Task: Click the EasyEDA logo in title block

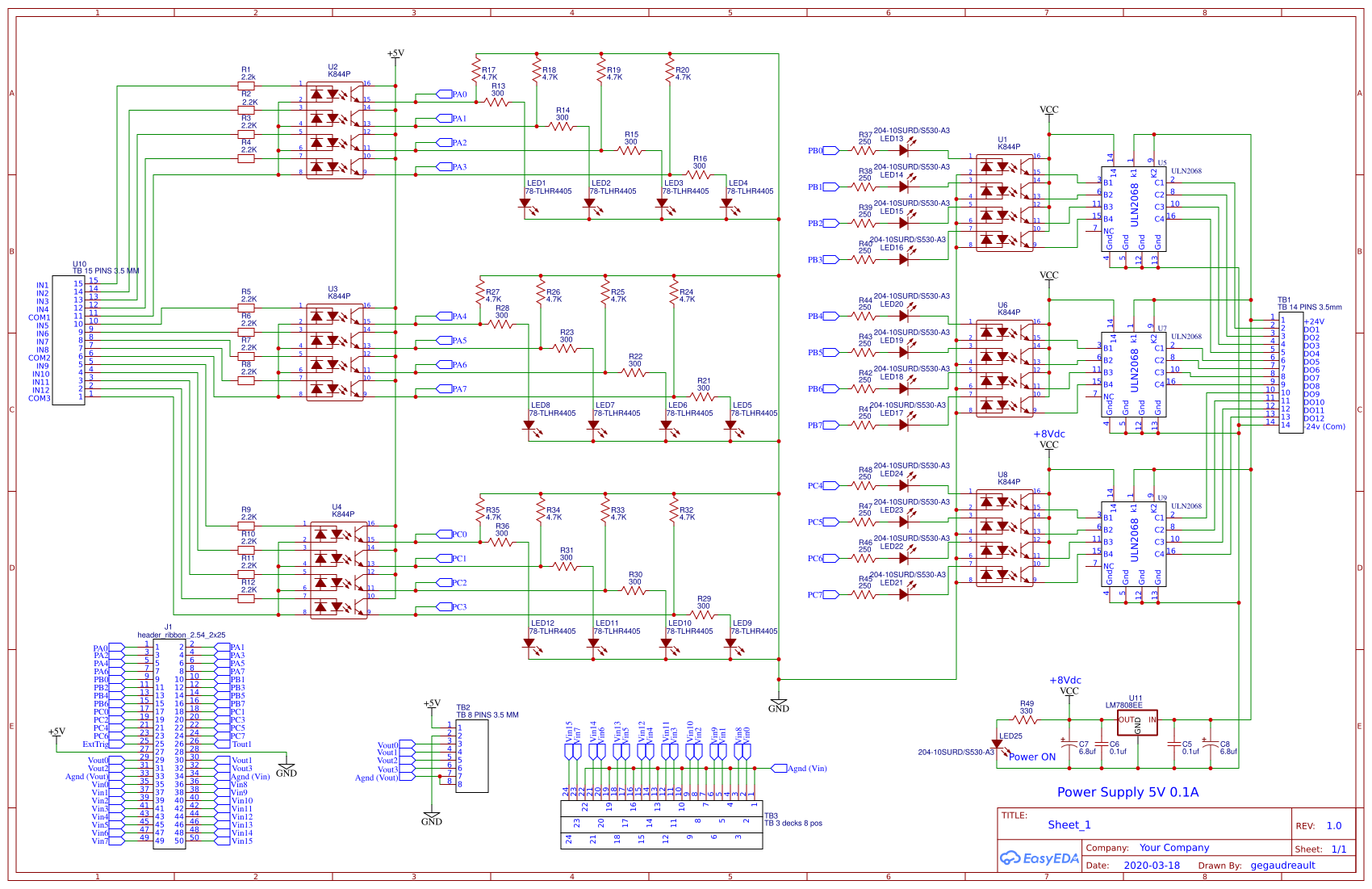Action: pyautogui.click(x=1036, y=859)
